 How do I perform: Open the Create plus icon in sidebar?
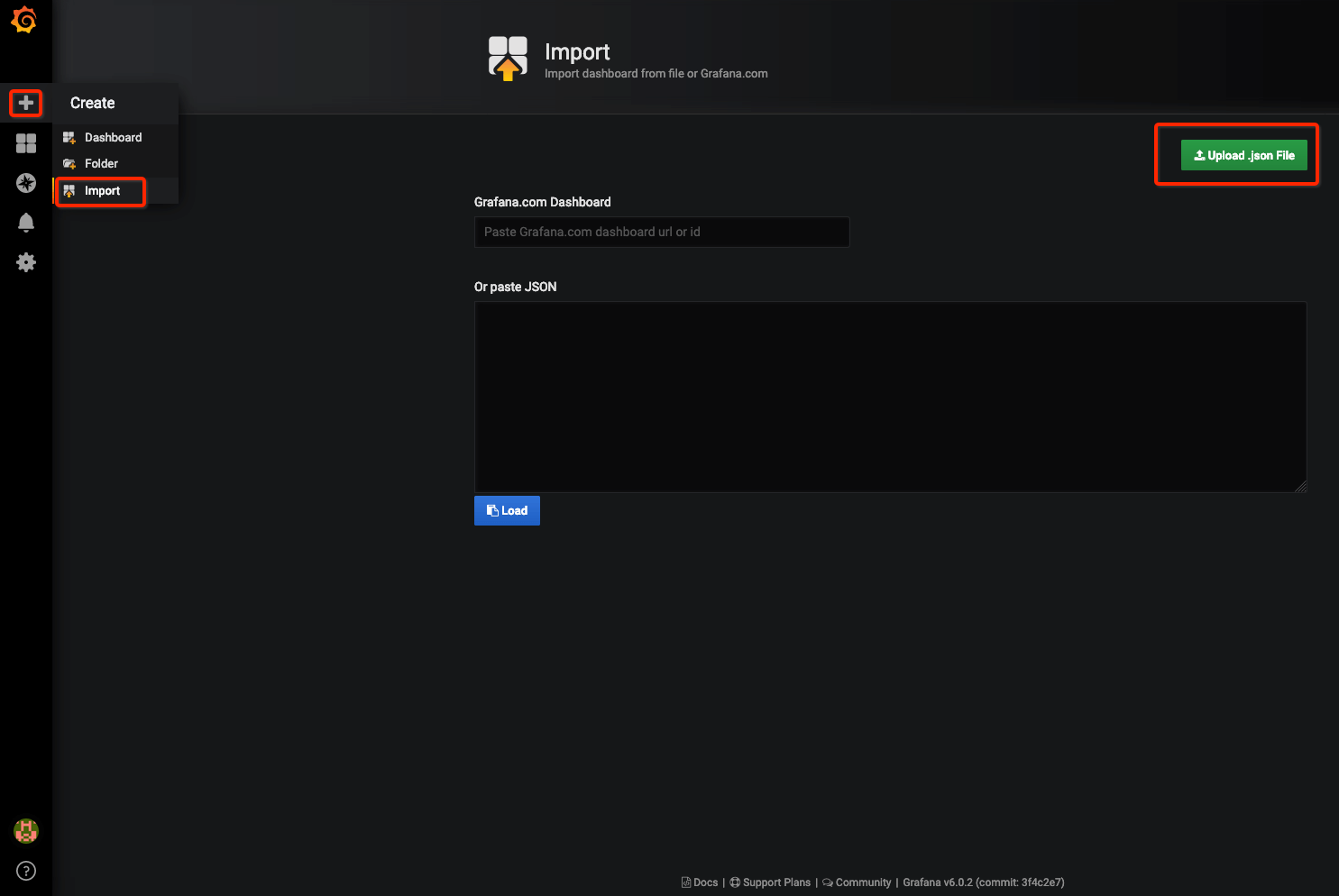pyautogui.click(x=26, y=103)
